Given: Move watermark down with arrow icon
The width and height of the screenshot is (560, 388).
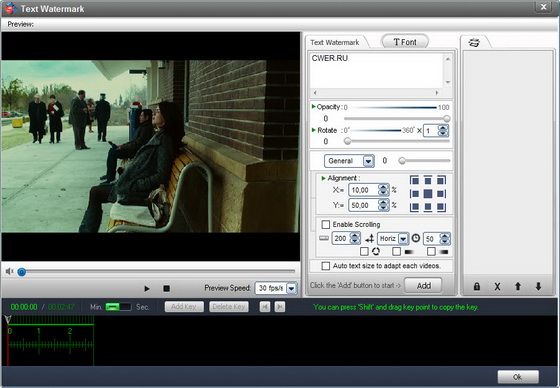Looking at the screenshot, I should click(539, 286).
